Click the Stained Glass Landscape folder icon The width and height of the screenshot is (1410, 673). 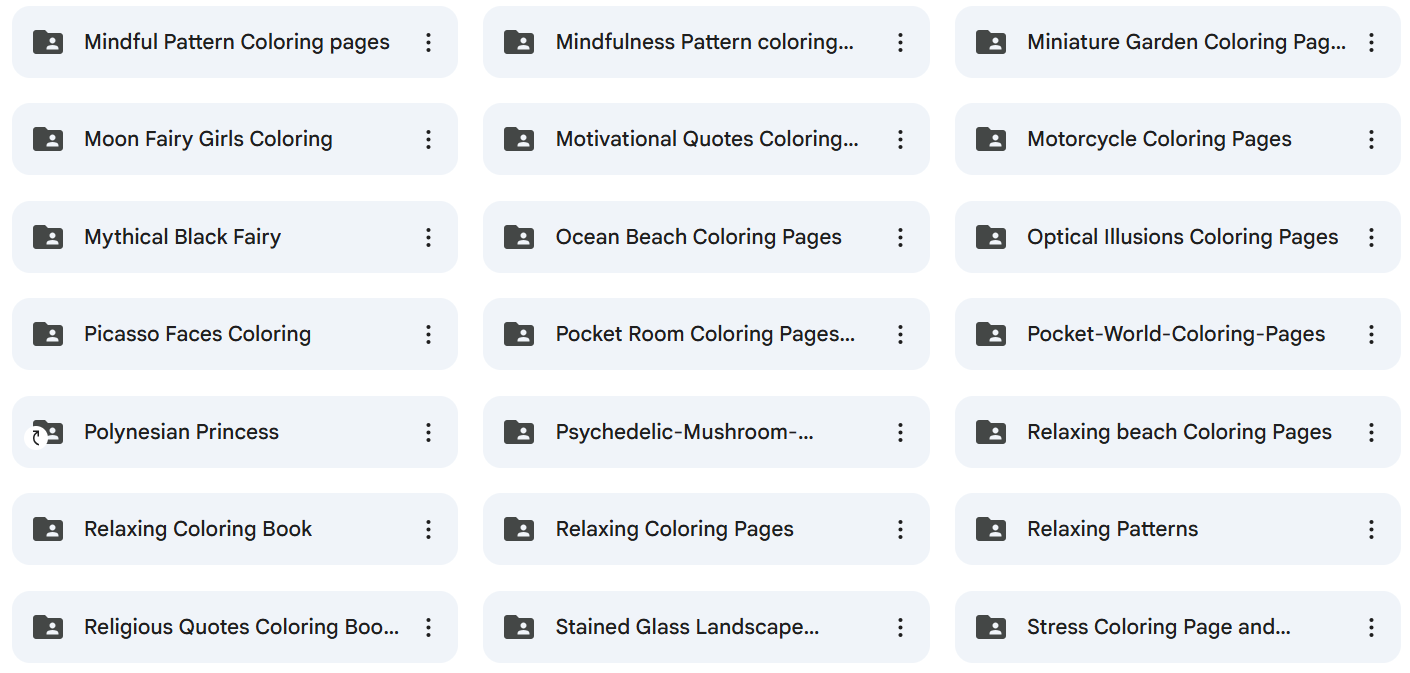[x=519, y=627]
